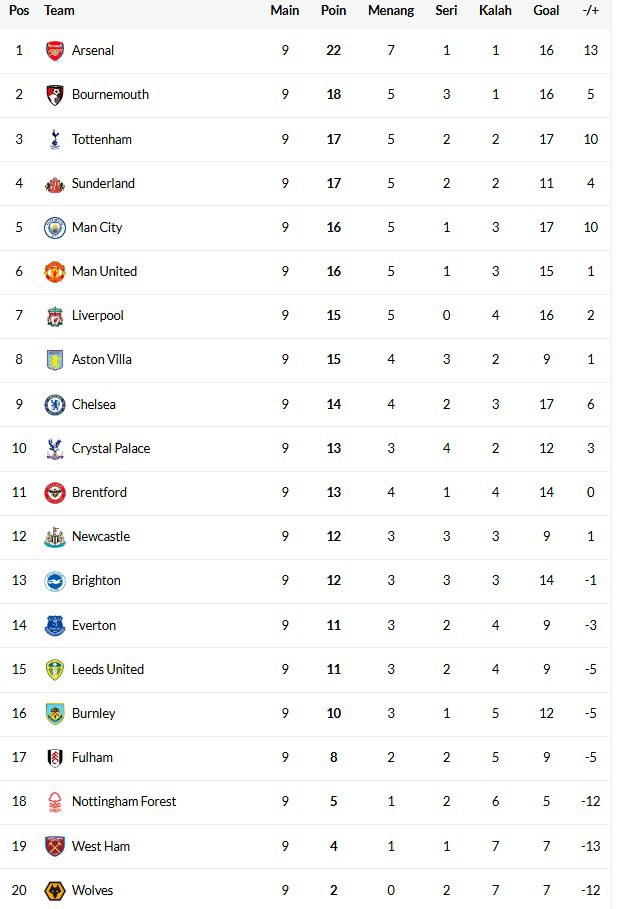Click the Kalah column header
619x909 pixels.
click(495, 11)
